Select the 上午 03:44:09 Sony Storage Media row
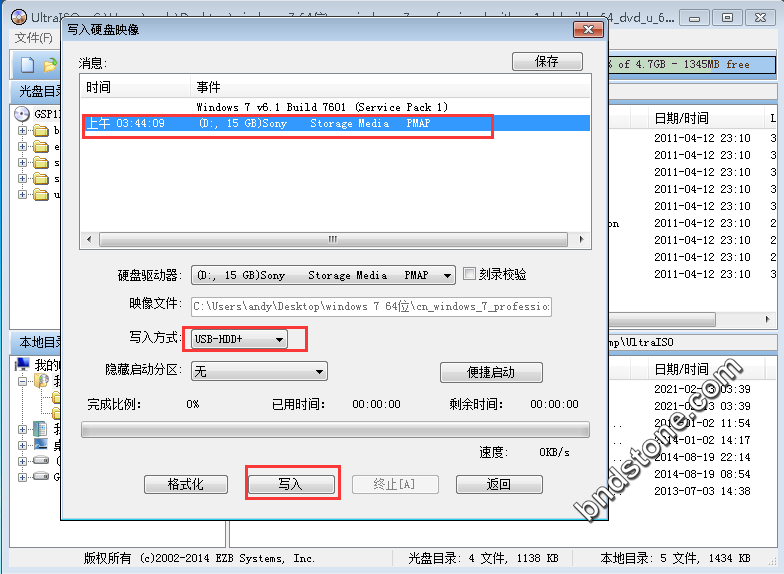The image size is (784, 574). 336,124
